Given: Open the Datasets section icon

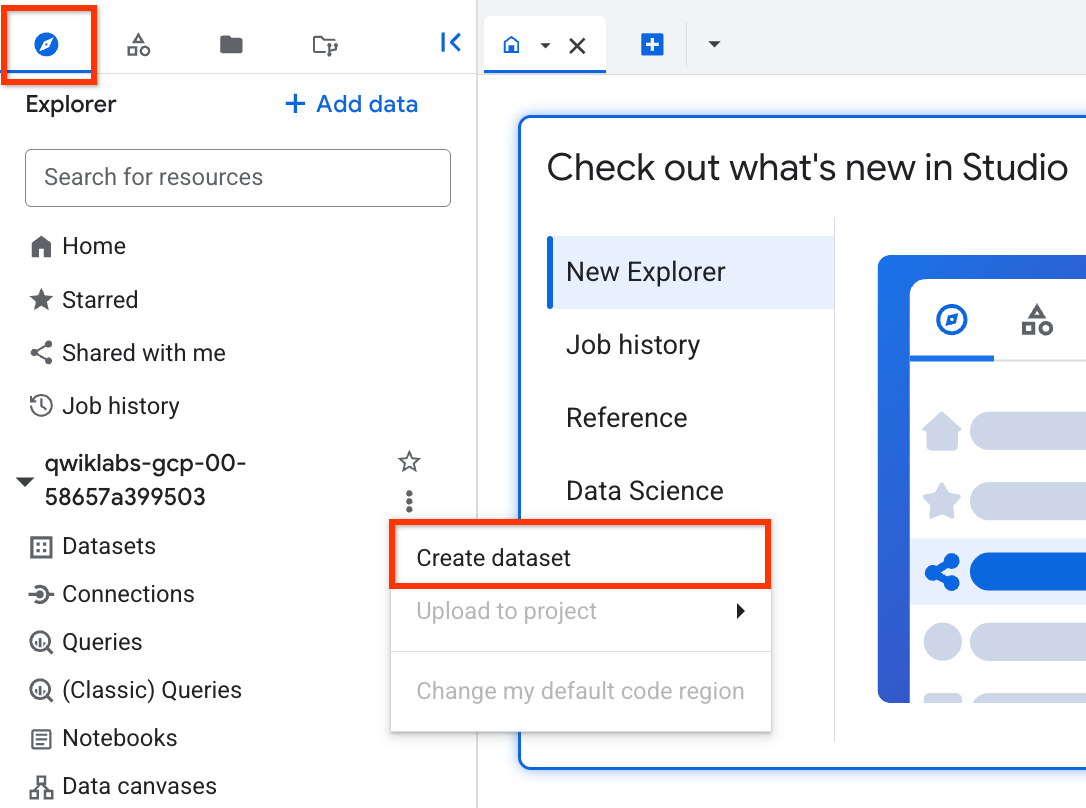Looking at the screenshot, I should [x=109, y=546].
